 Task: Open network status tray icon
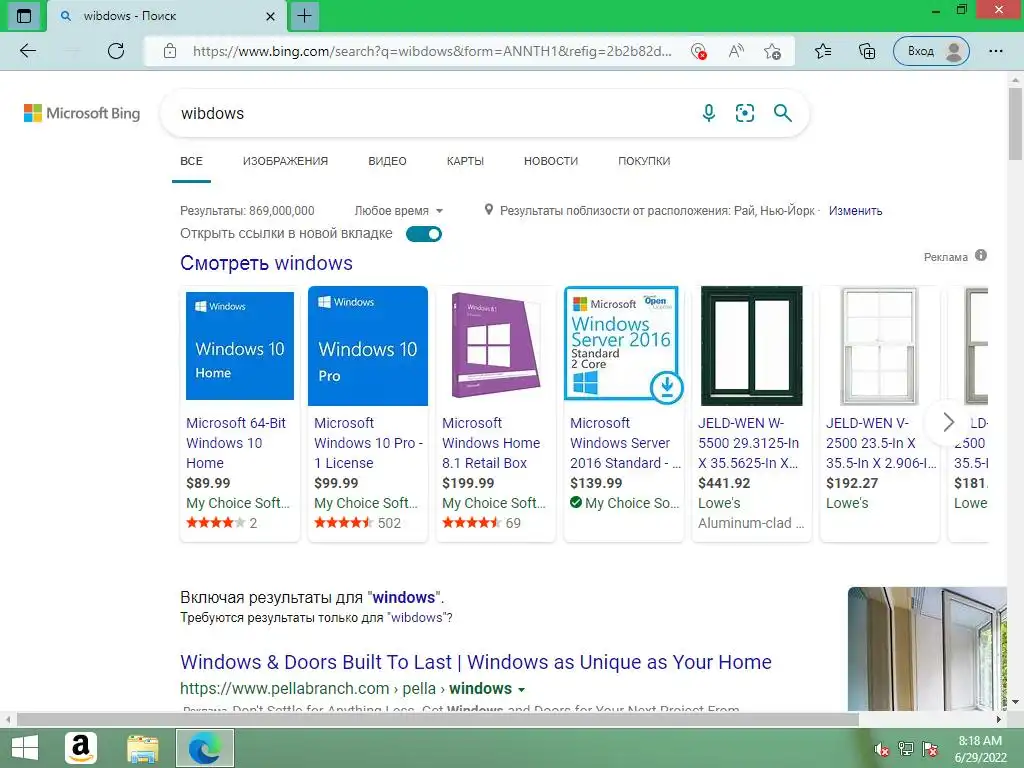906,749
